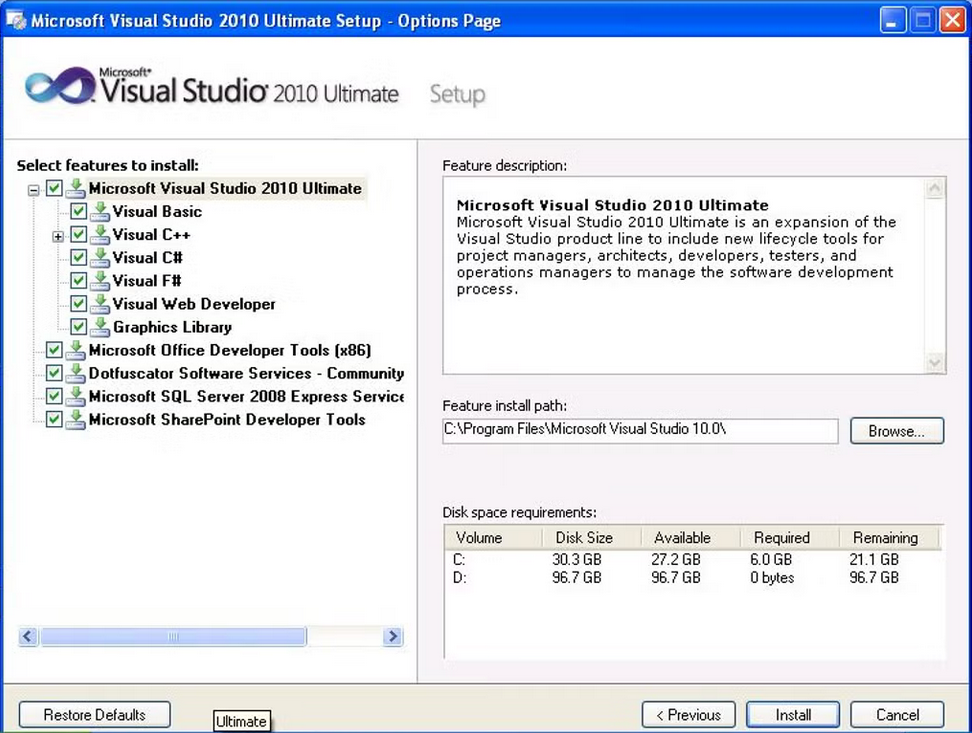Click install icon beside Visual Web Developer
972x733 pixels.
point(99,304)
